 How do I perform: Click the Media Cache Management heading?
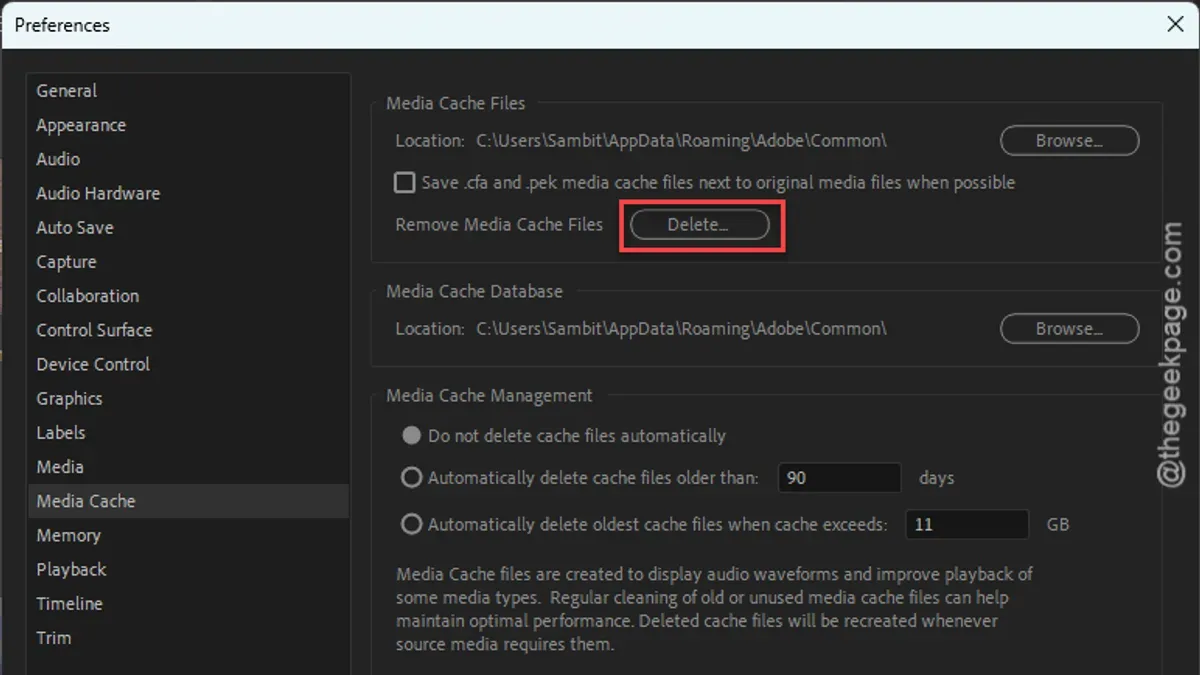pos(489,396)
